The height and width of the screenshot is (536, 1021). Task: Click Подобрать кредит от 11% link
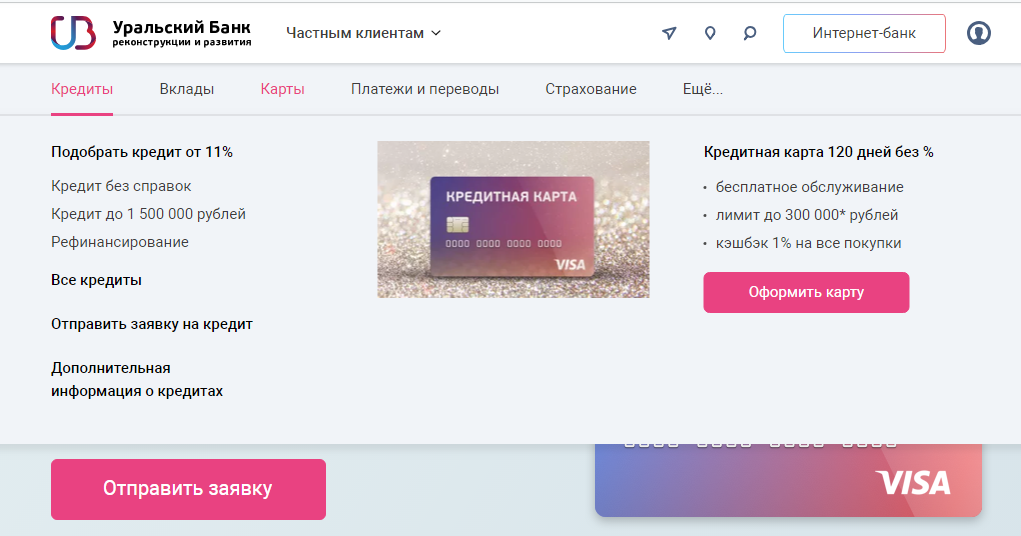(x=142, y=152)
